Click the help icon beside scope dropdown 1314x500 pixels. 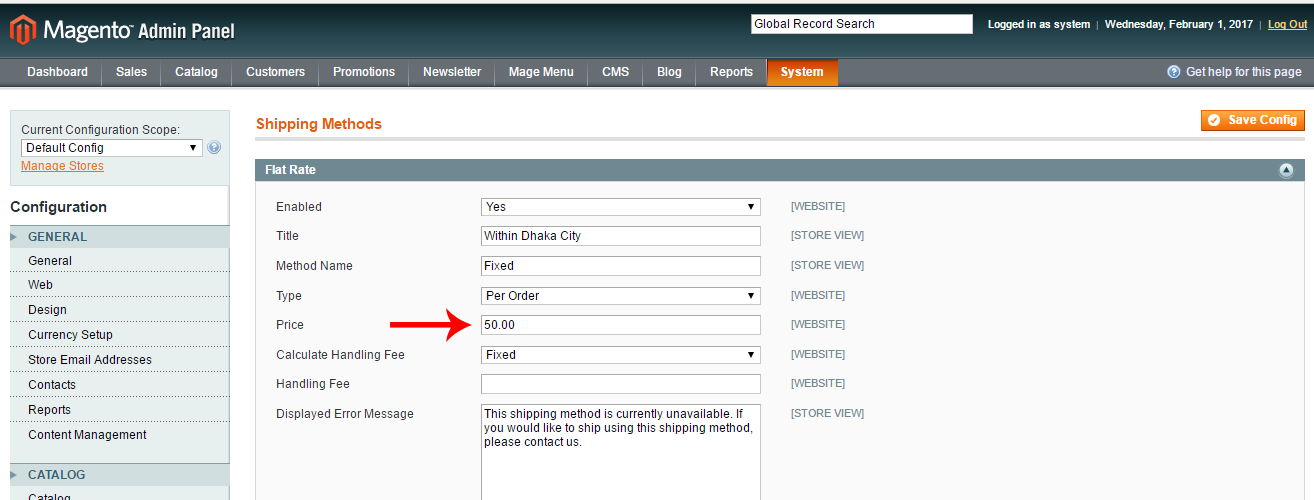click(214, 148)
